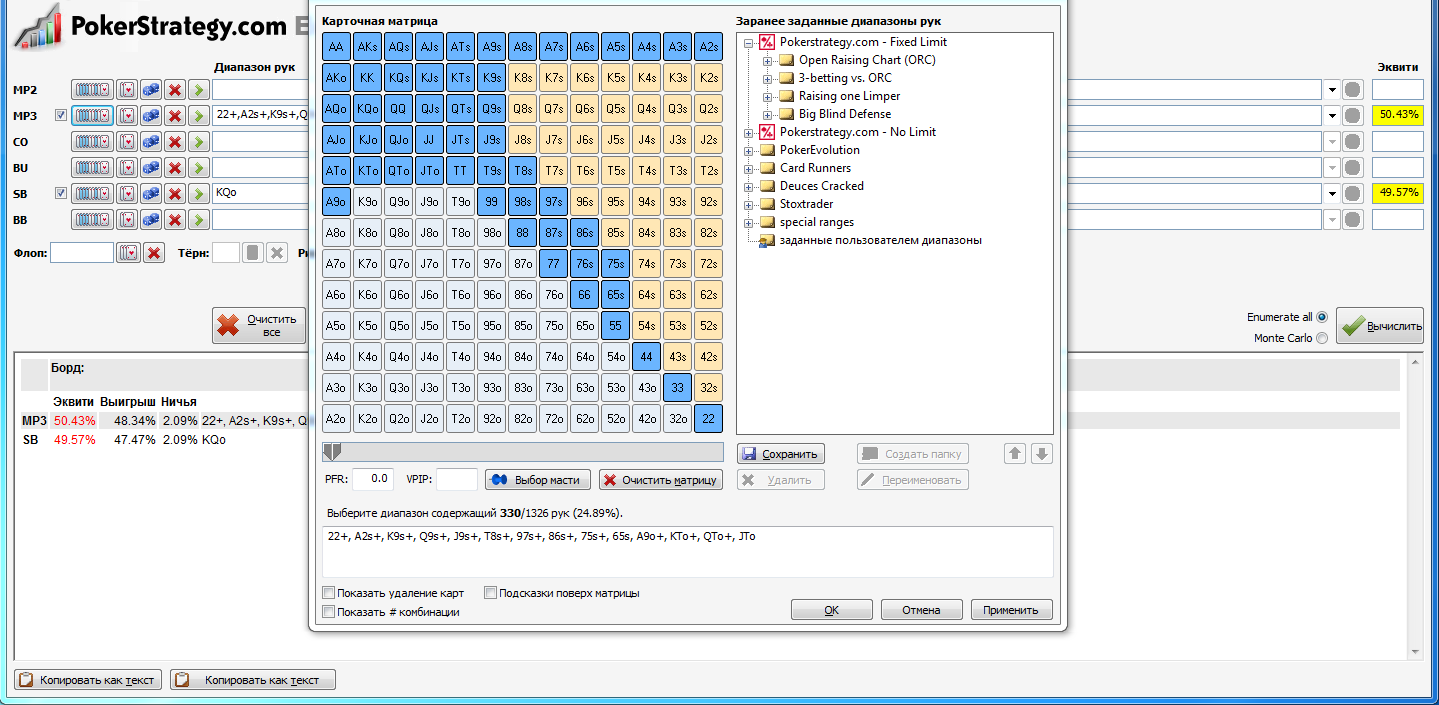This screenshot has width=1439, height=705.
Task: Click the grey circle button in SB row
Action: [x=1353, y=194]
